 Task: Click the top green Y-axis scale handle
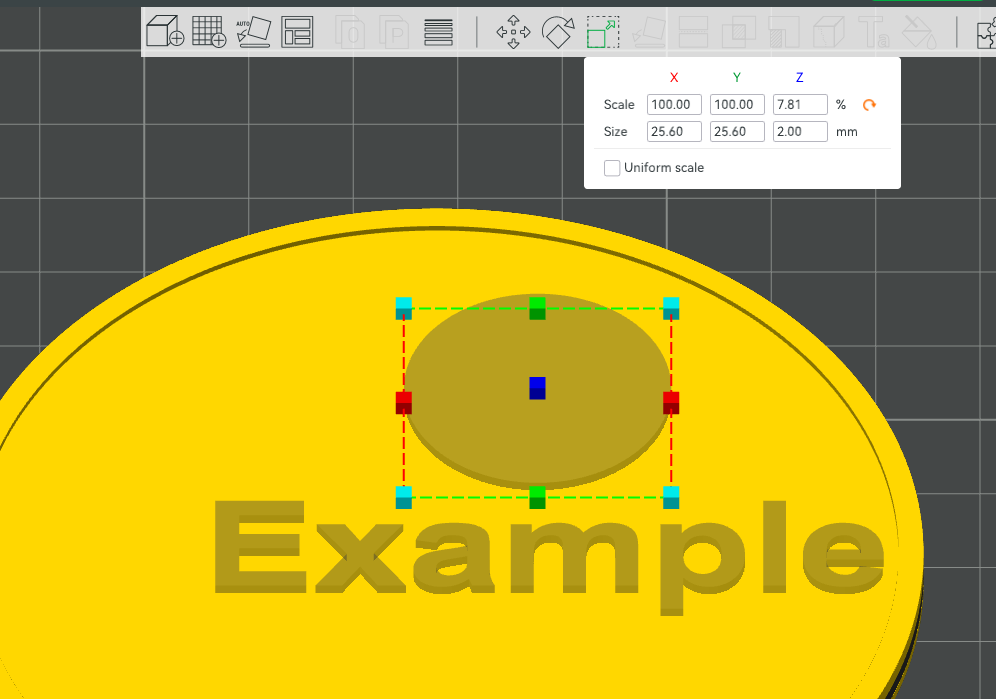pyautogui.click(x=537, y=308)
